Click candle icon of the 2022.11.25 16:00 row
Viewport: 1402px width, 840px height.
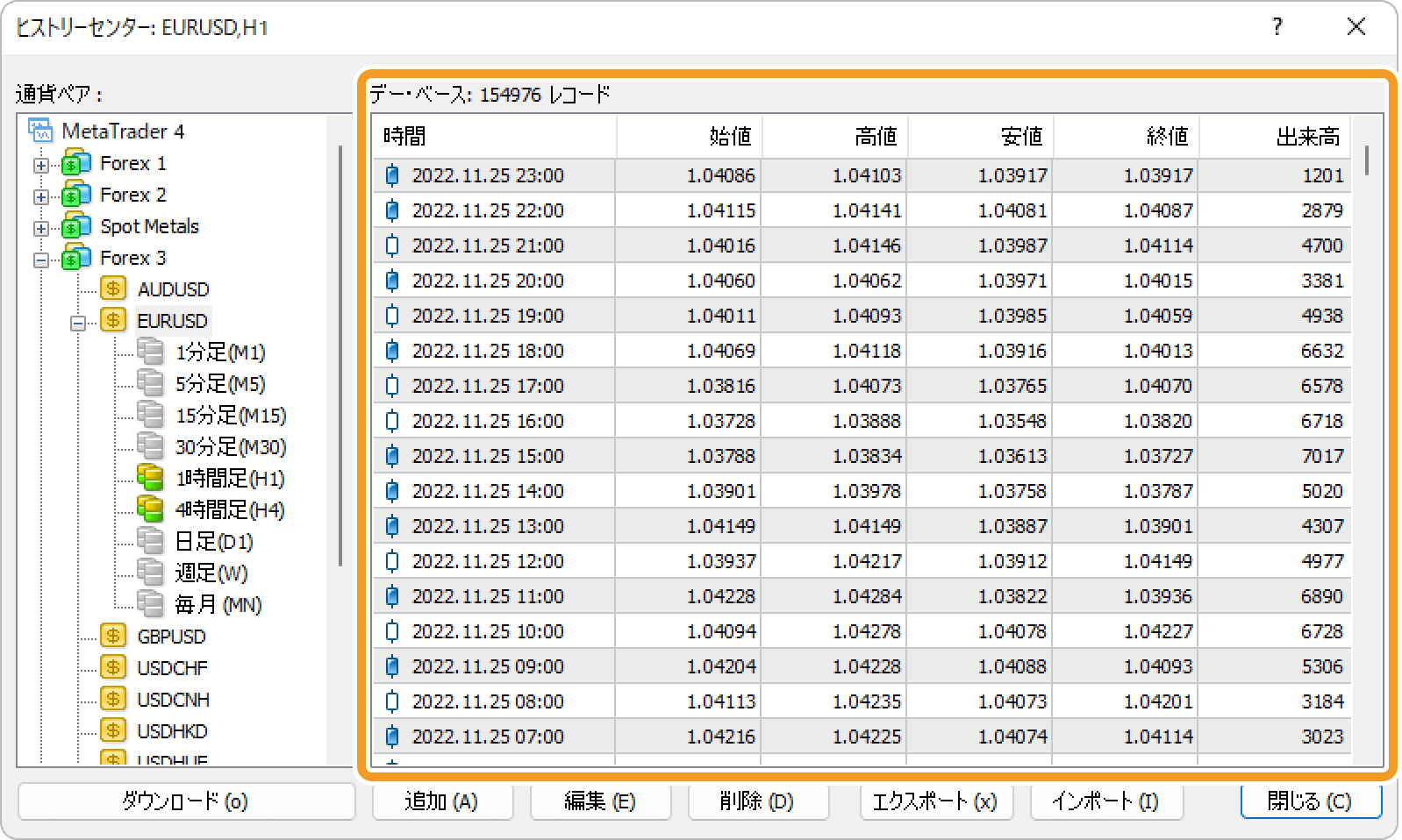[x=392, y=421]
